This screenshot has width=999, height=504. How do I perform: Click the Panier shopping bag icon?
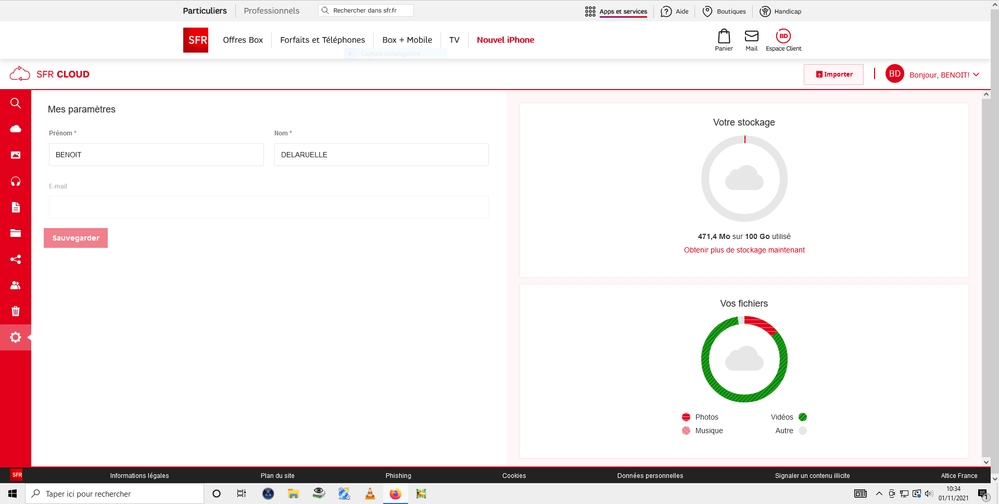(723, 38)
